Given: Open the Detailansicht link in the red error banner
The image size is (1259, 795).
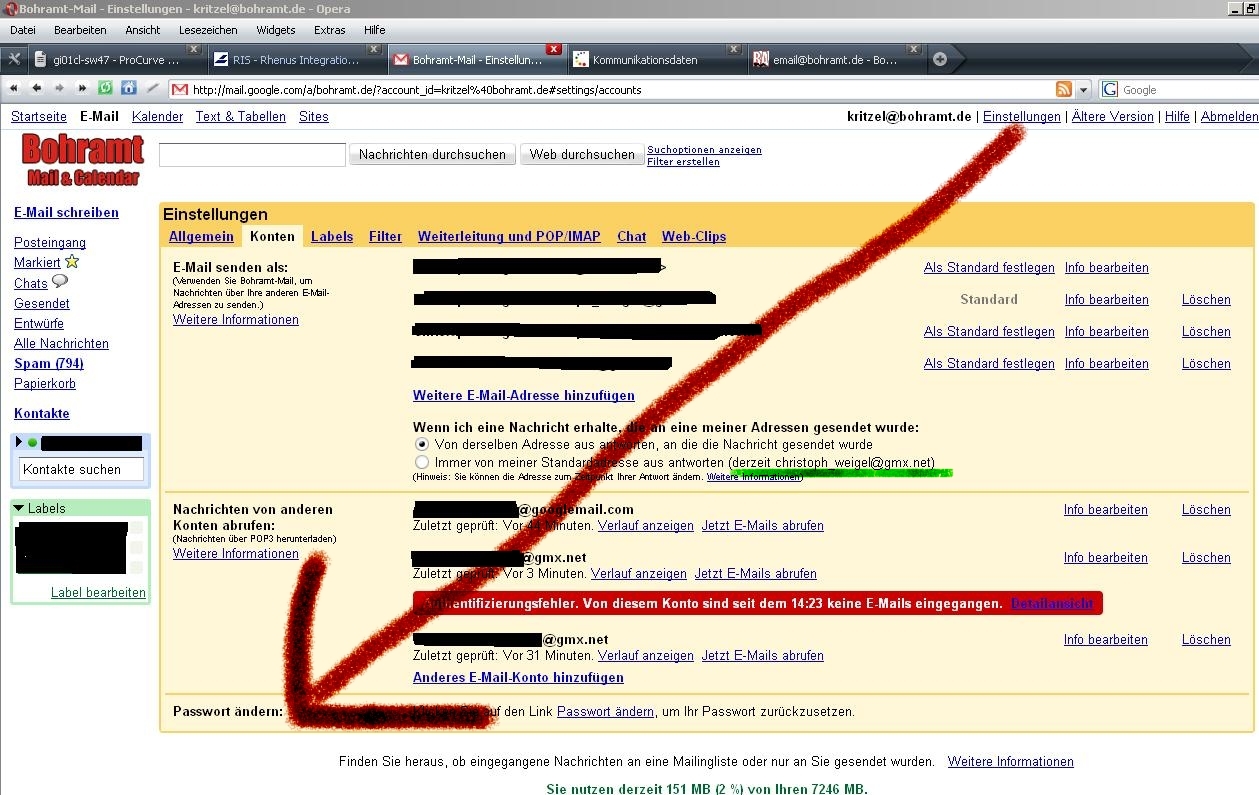Looking at the screenshot, I should [1052, 603].
